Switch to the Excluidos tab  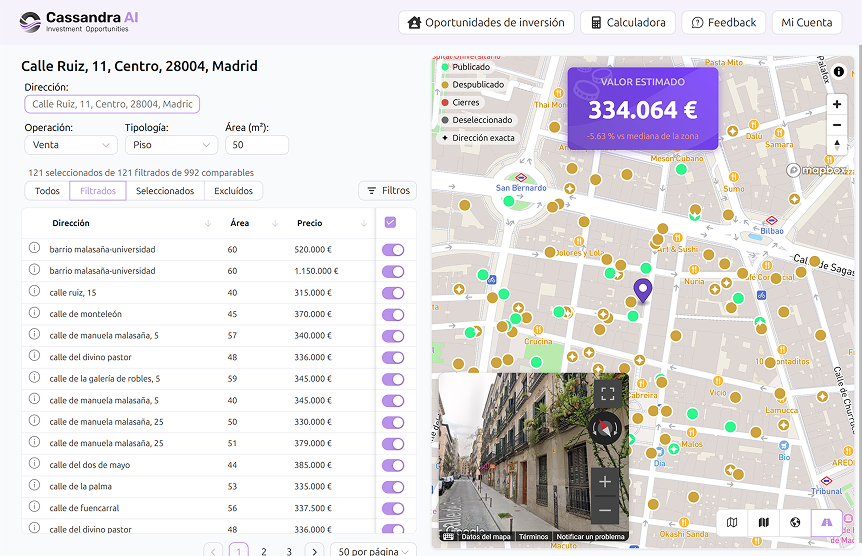click(233, 190)
